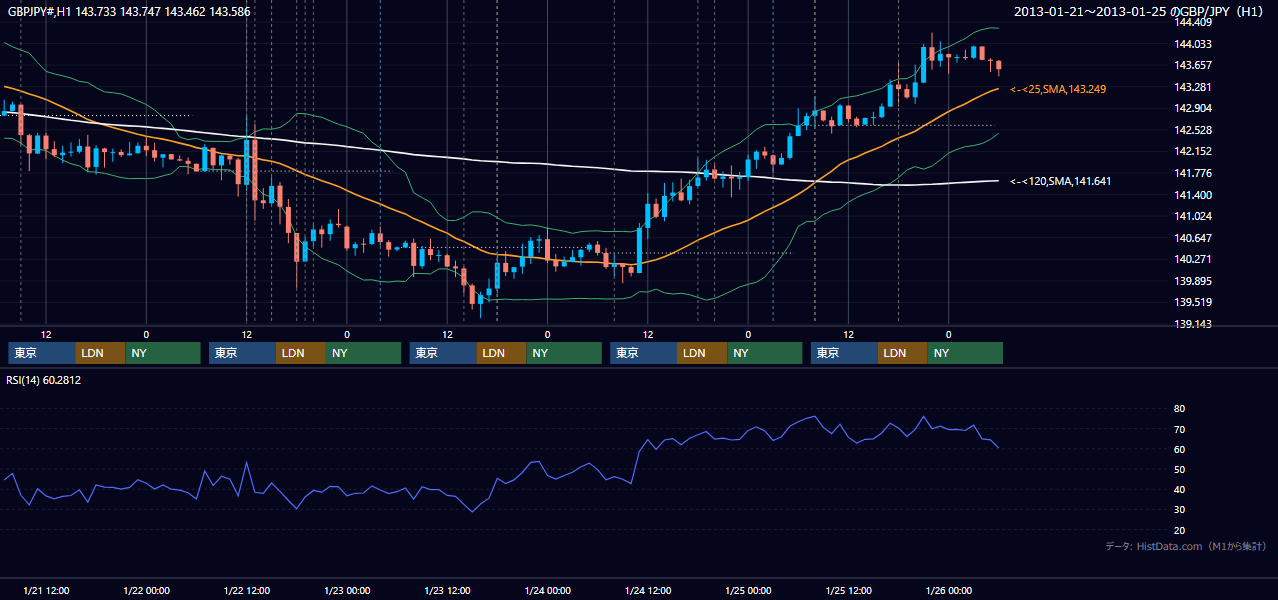This screenshot has height=600, width=1278.
Task: Click price axis label 144.409
Action: click(x=1194, y=22)
